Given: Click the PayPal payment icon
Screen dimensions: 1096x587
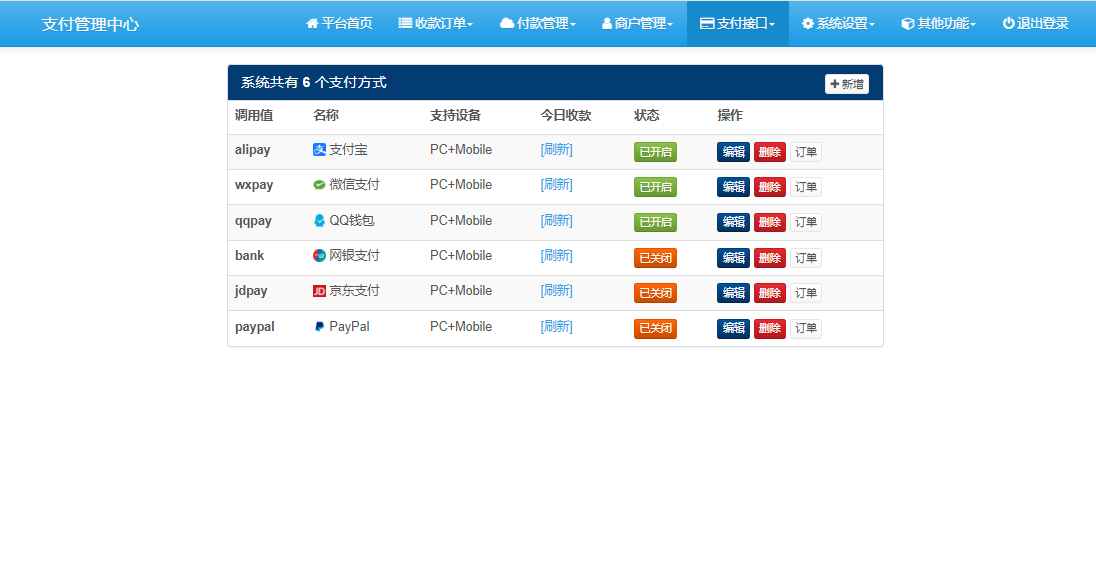Looking at the screenshot, I should point(320,327).
